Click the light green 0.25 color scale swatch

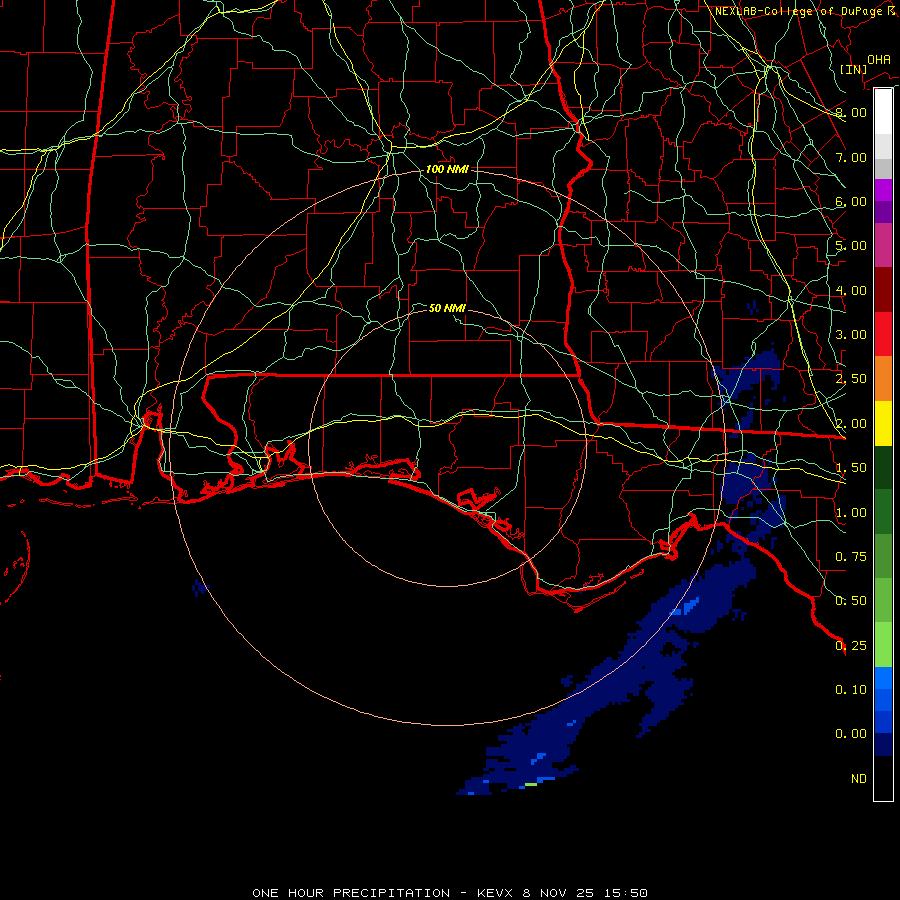(883, 645)
